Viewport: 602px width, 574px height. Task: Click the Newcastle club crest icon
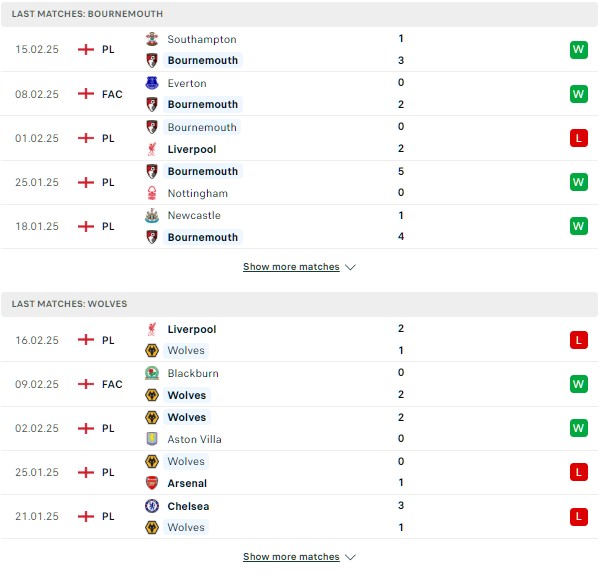[x=152, y=215]
